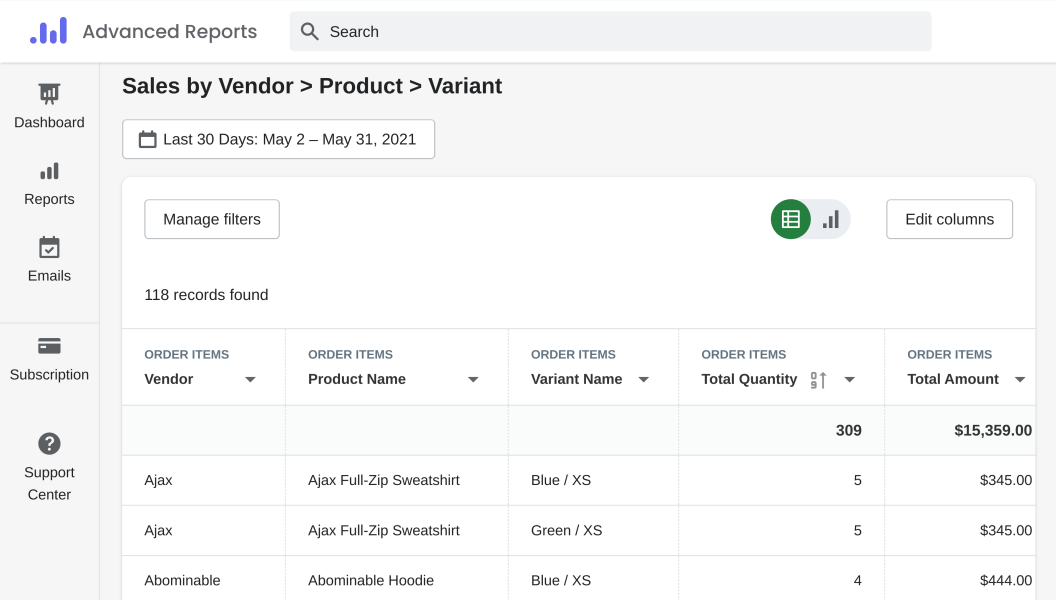Click the Advanced Reports app title
The height and width of the screenshot is (600, 1056).
[170, 32]
